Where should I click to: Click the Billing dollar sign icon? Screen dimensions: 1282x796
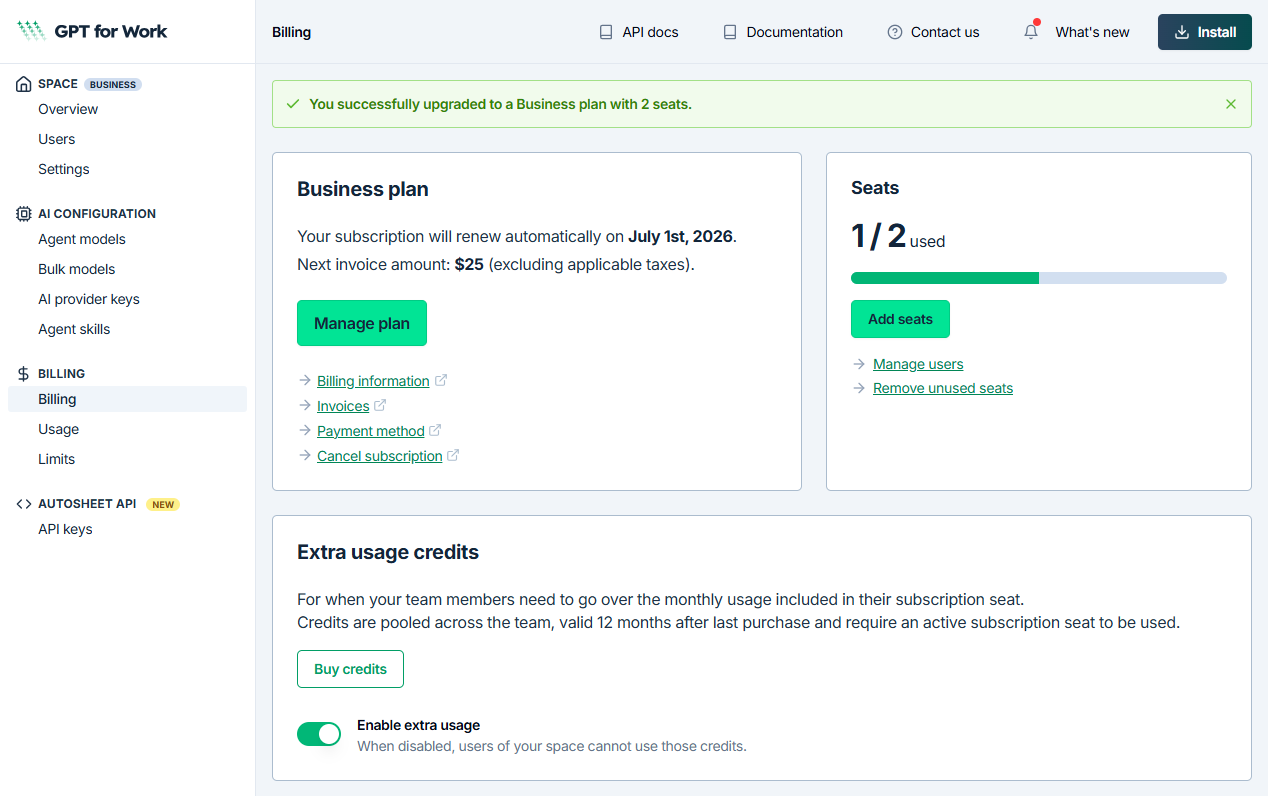[x=23, y=374]
